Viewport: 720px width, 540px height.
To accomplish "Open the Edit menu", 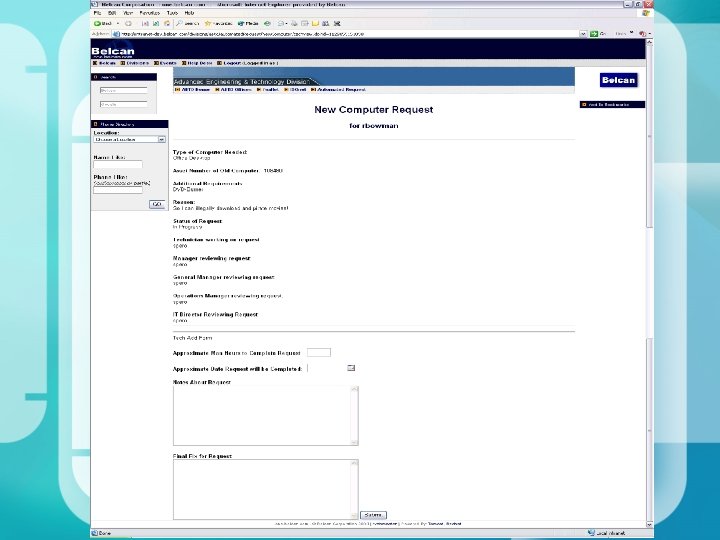I will pos(112,13).
